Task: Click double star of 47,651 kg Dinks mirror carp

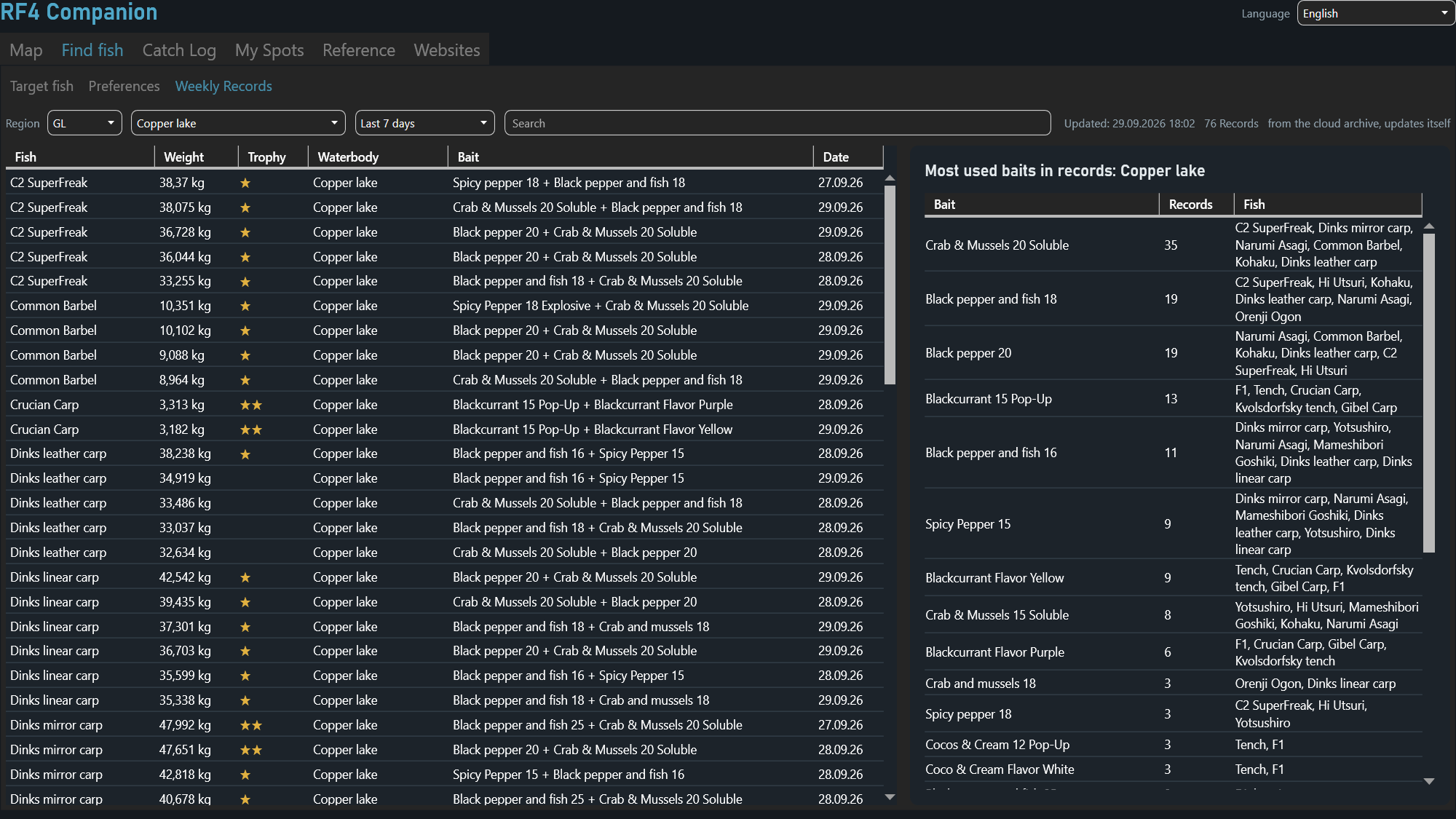Action: (251, 750)
